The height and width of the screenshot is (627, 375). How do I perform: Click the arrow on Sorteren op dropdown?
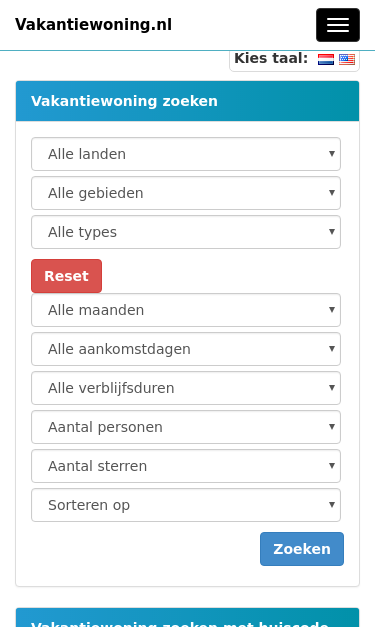tap(331, 505)
